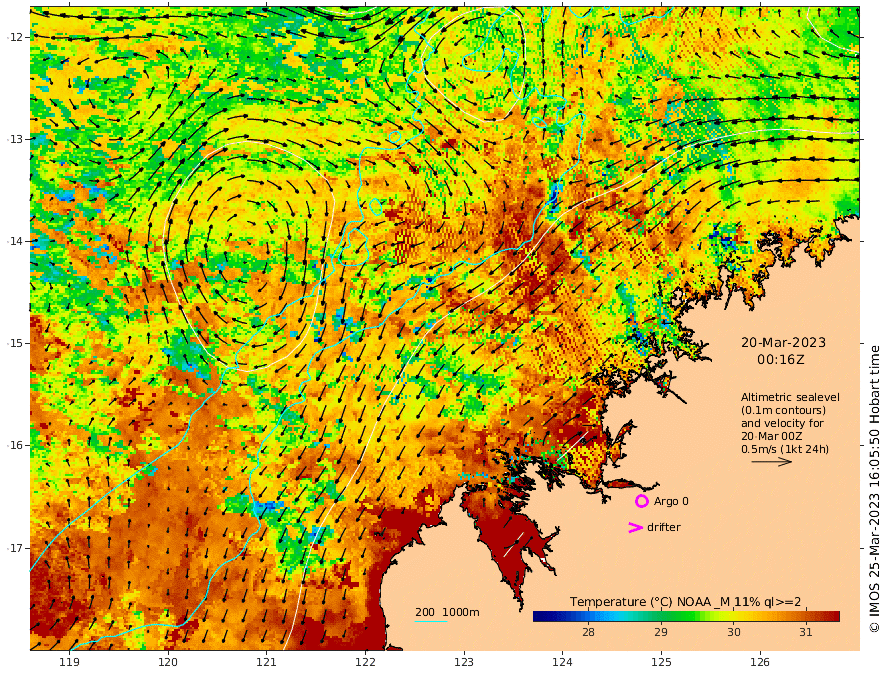
Task: Click the Argo 0 label
Action: (x=671, y=501)
